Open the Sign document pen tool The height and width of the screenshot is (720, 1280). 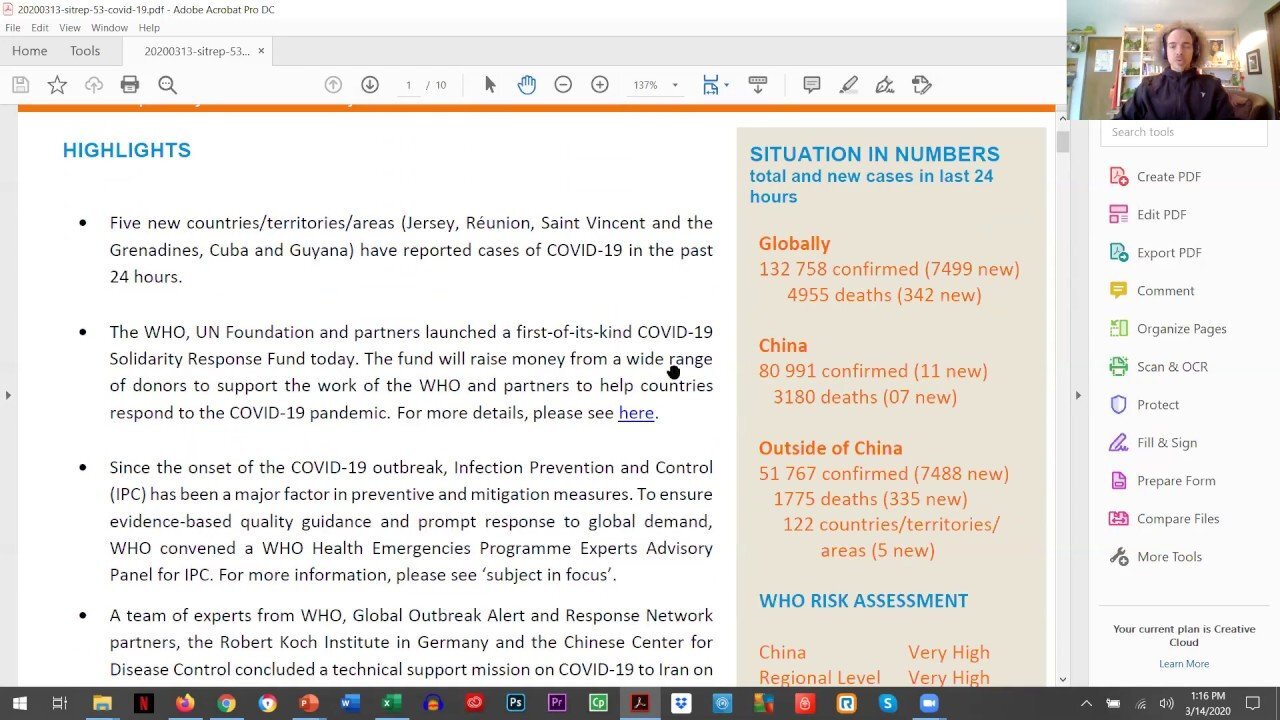[x=885, y=85]
